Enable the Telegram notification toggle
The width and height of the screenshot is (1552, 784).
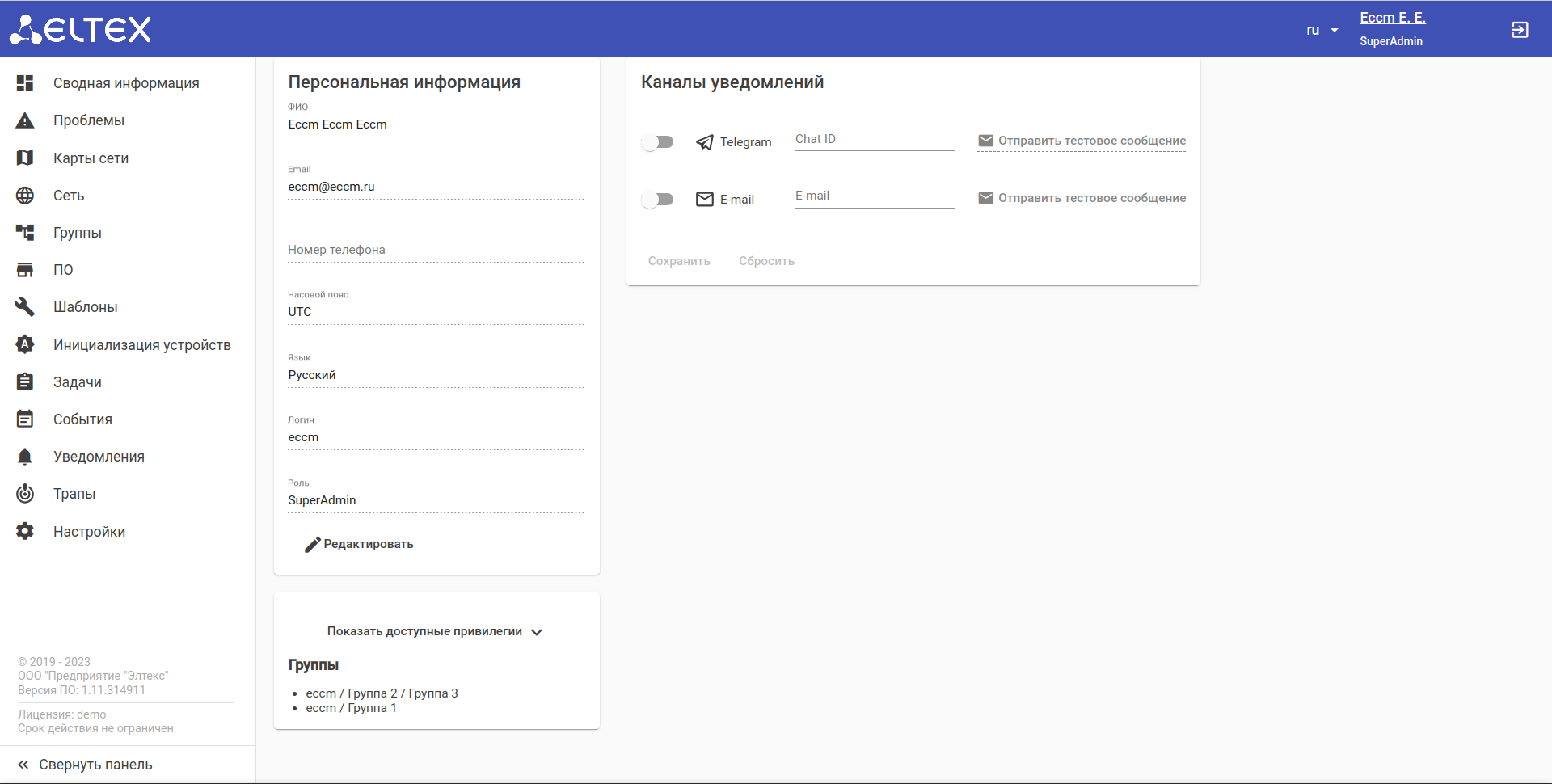(x=658, y=142)
